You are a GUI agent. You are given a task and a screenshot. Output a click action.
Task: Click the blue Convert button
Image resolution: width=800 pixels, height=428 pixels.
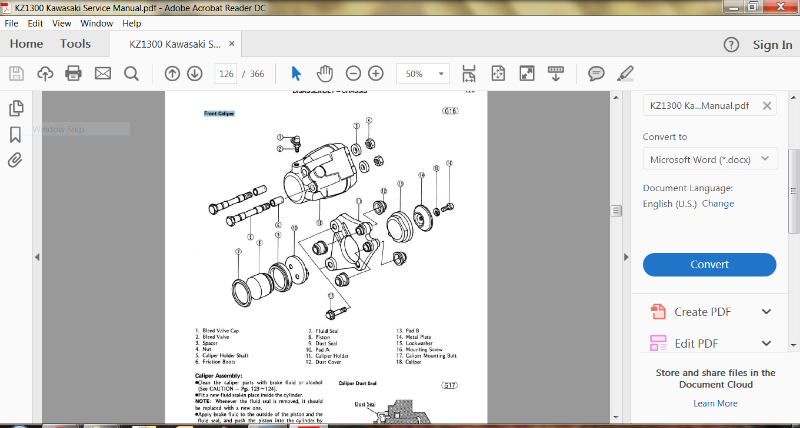[709, 264]
